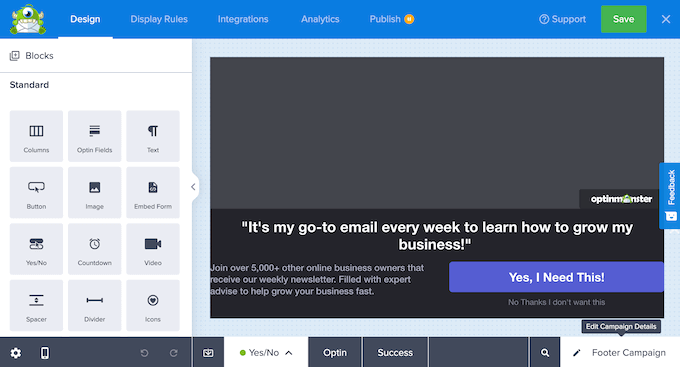Add a Spacer block
The height and width of the screenshot is (367, 680).
pyautogui.click(x=36, y=305)
